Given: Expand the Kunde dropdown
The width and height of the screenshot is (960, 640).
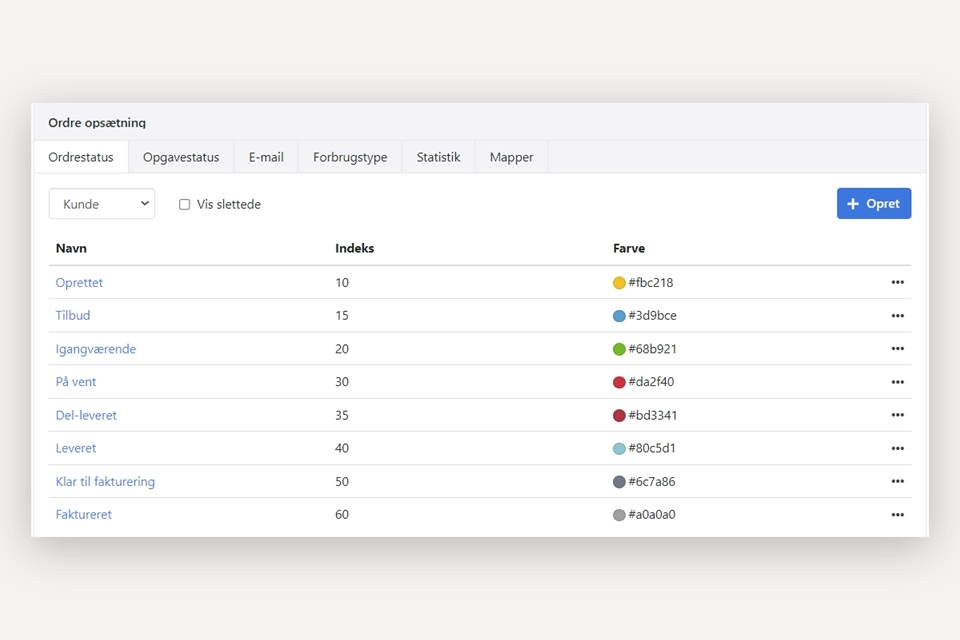Looking at the screenshot, I should point(102,204).
